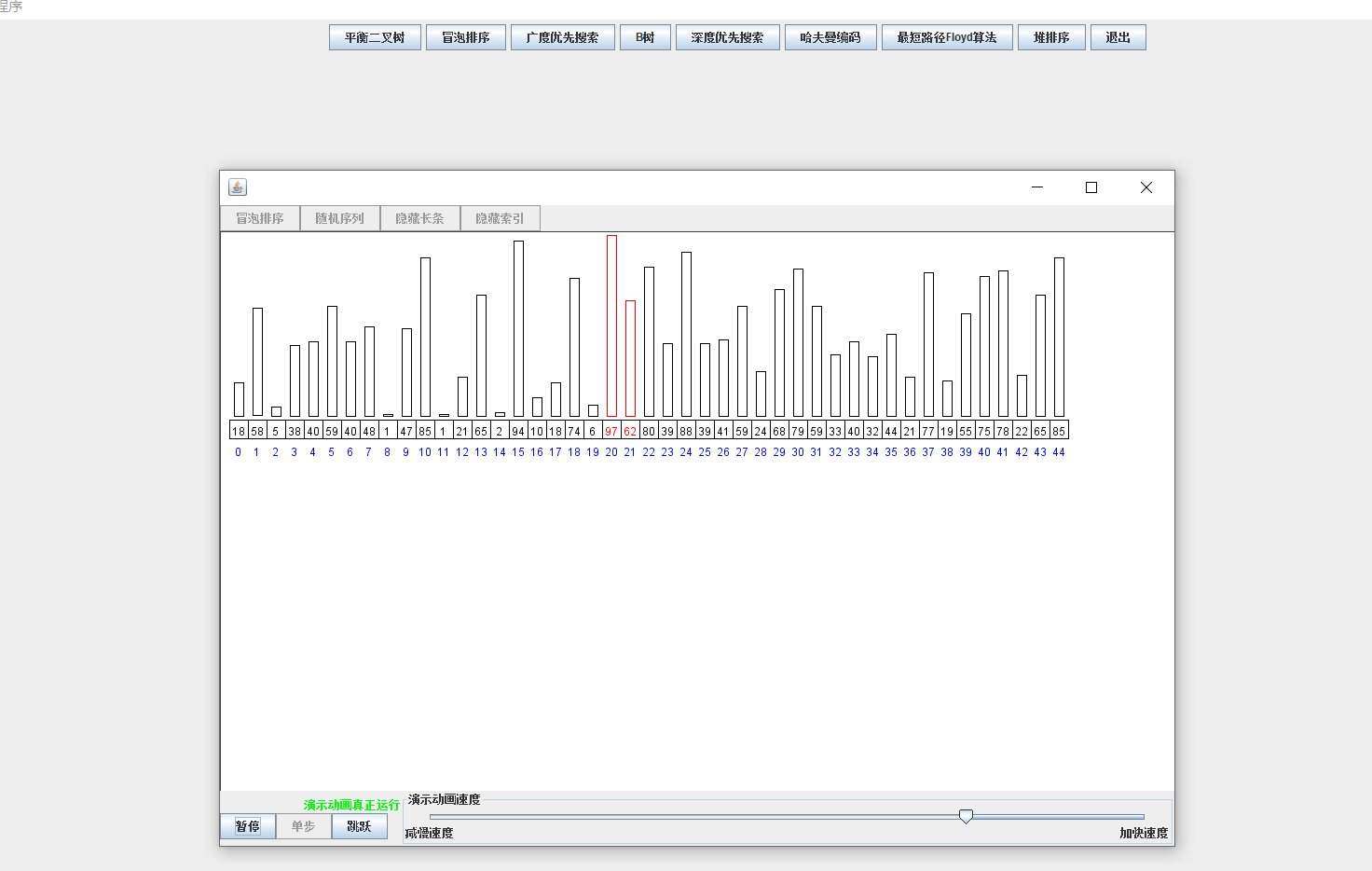
Task: Maximize the sorting demo window
Action: [1091, 187]
